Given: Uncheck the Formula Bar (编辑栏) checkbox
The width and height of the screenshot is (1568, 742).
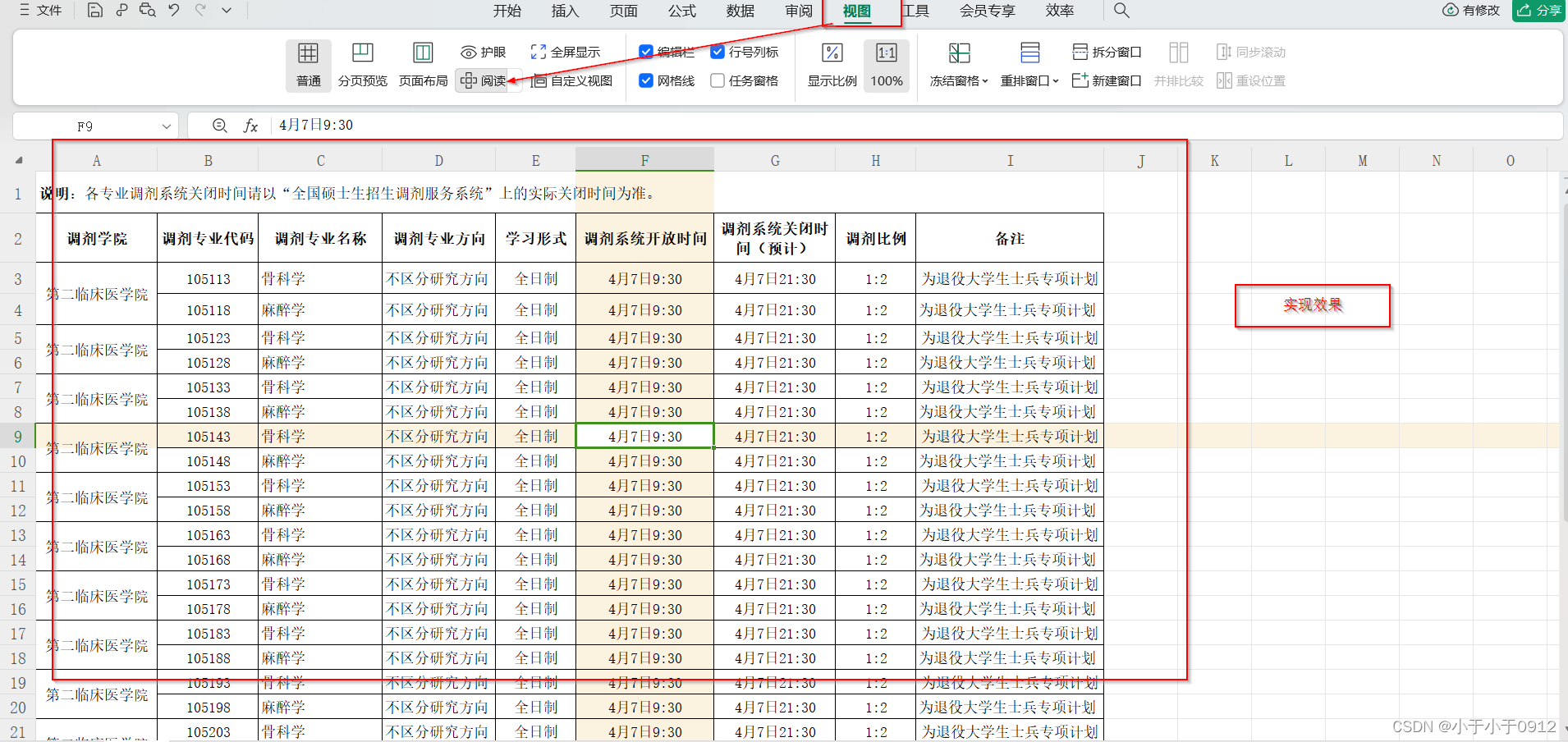Looking at the screenshot, I should 646,52.
